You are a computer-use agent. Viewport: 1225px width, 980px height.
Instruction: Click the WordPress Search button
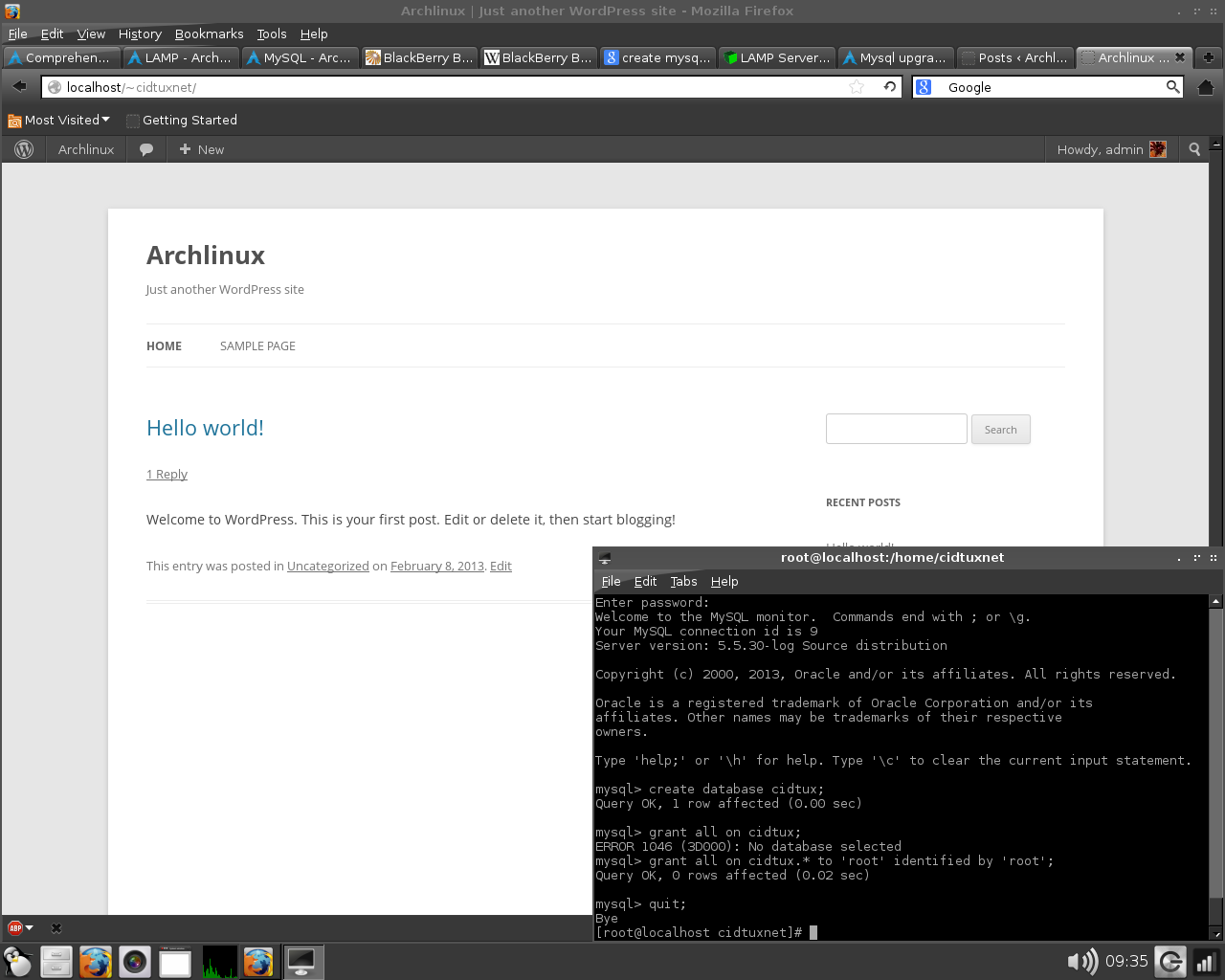(x=1001, y=430)
